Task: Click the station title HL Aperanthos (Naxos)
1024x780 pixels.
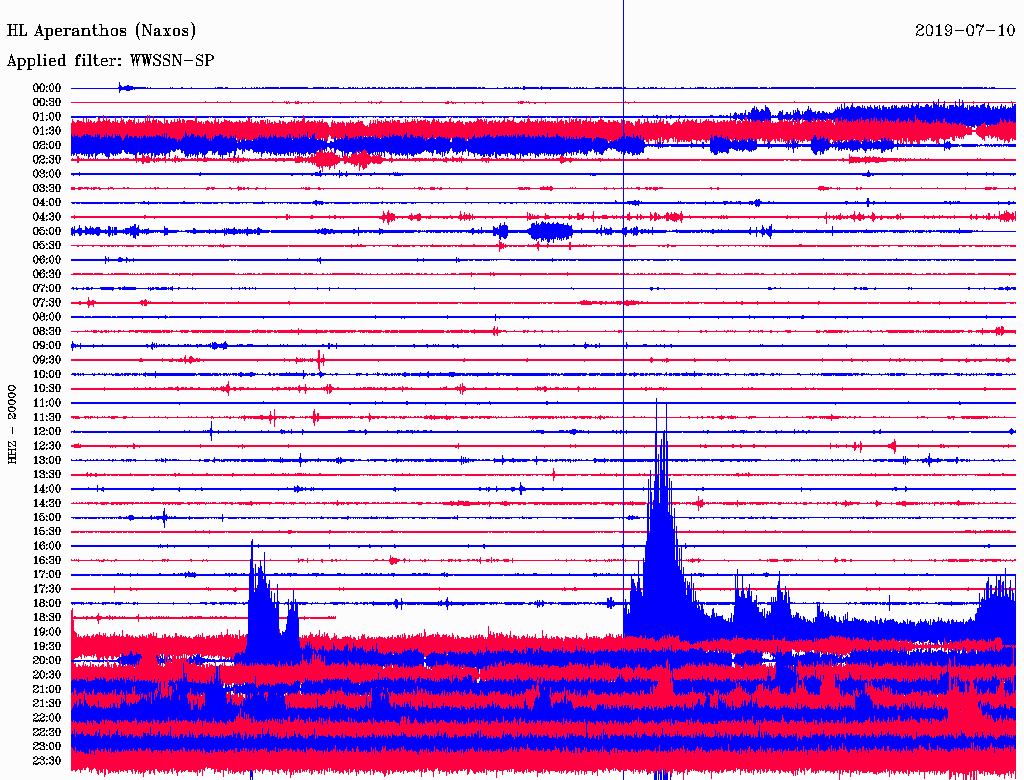Action: click(101, 30)
